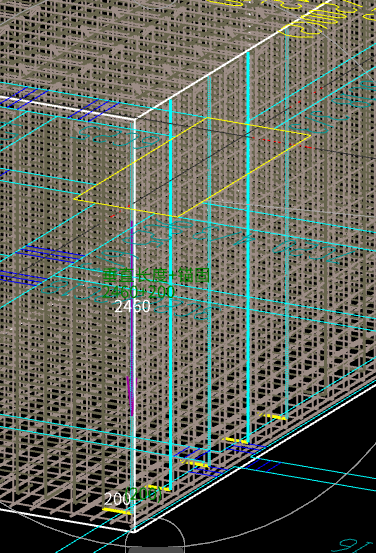The width and height of the screenshot is (376, 553).
Task: Select the green 2460+200 formula label
Action: coord(138,292)
